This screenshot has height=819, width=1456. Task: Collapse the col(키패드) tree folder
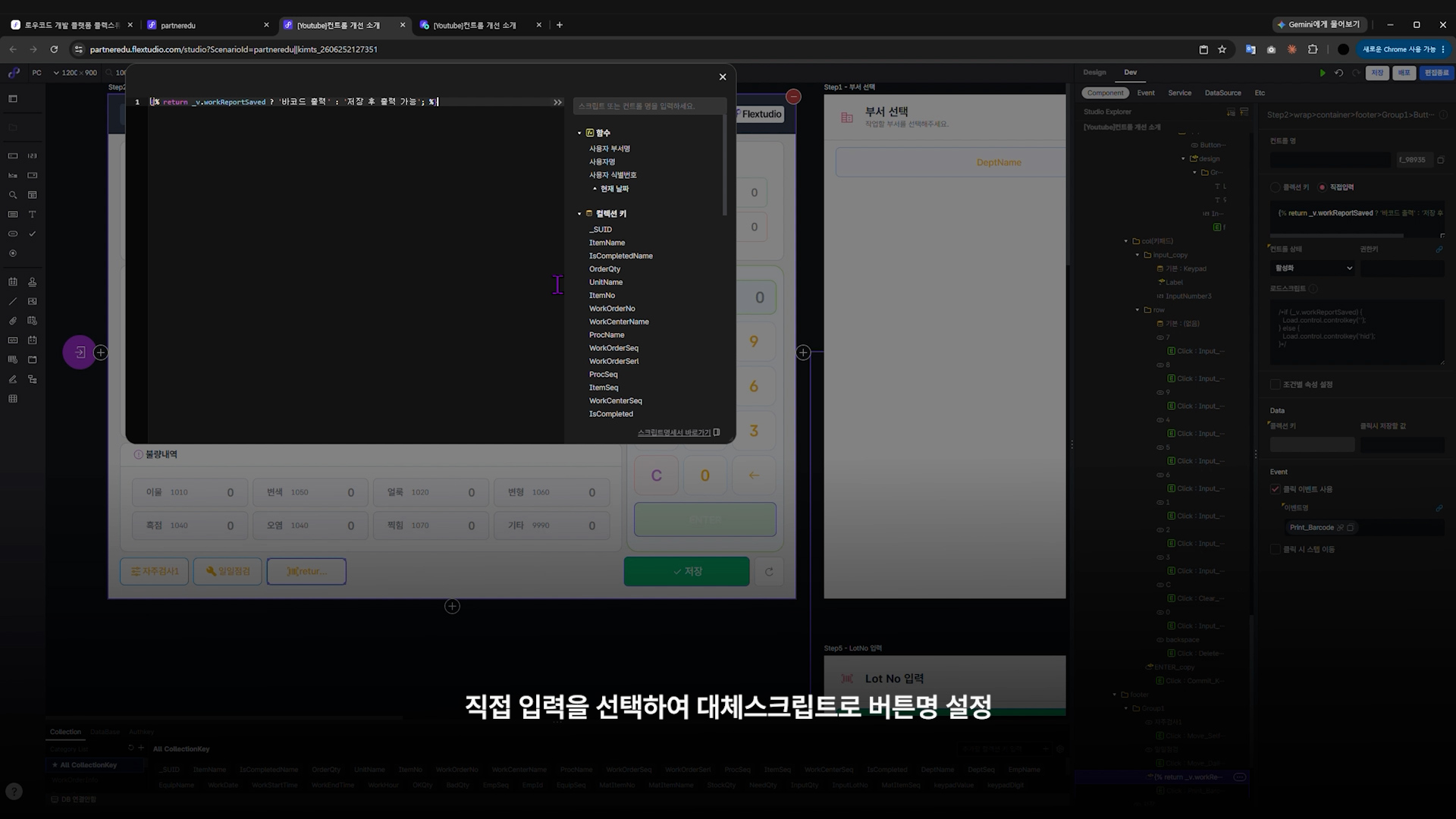1126,241
